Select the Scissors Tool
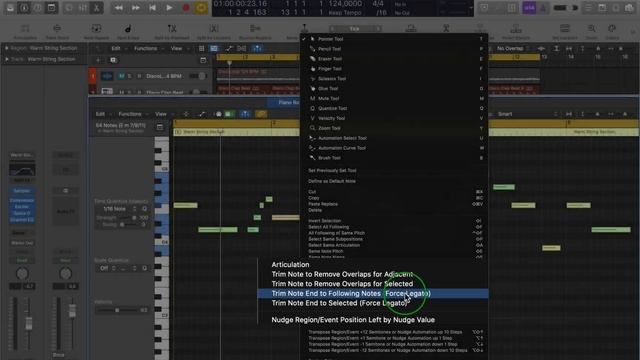The image size is (640, 360). [394, 78]
